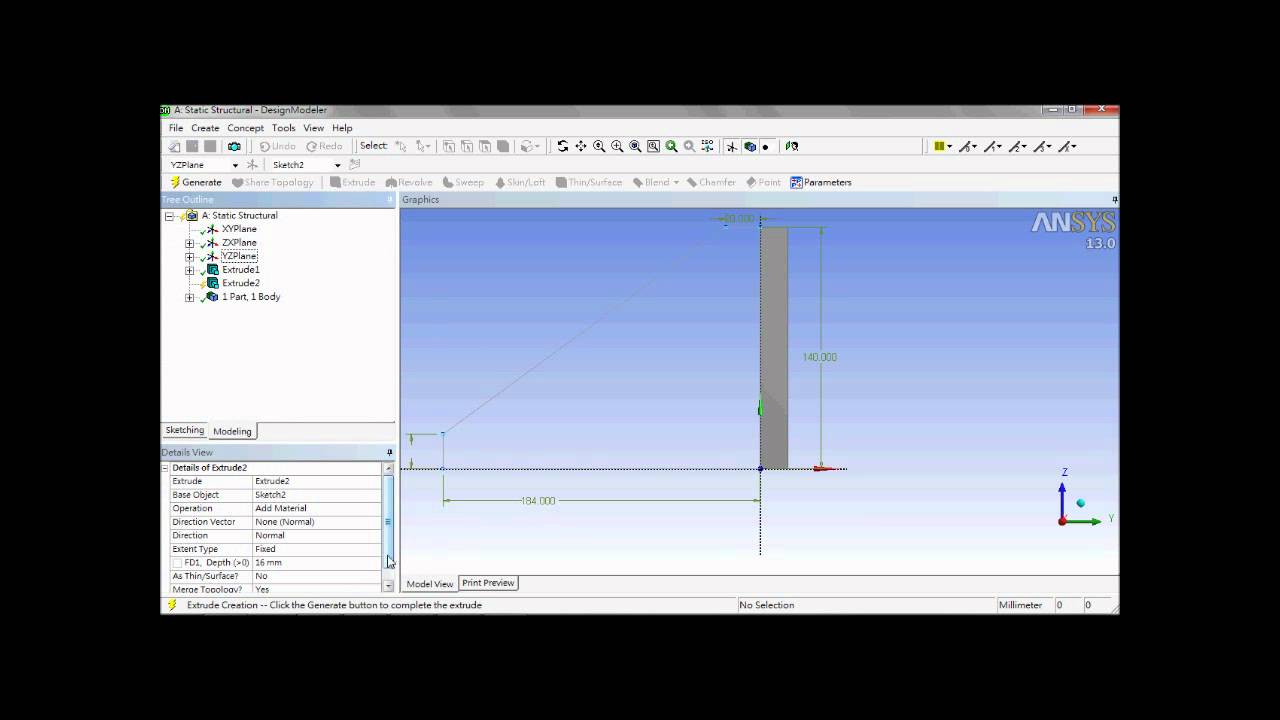1280x720 pixels.
Task: Click the Box Zoom icon
Action: pyautogui.click(x=617, y=146)
